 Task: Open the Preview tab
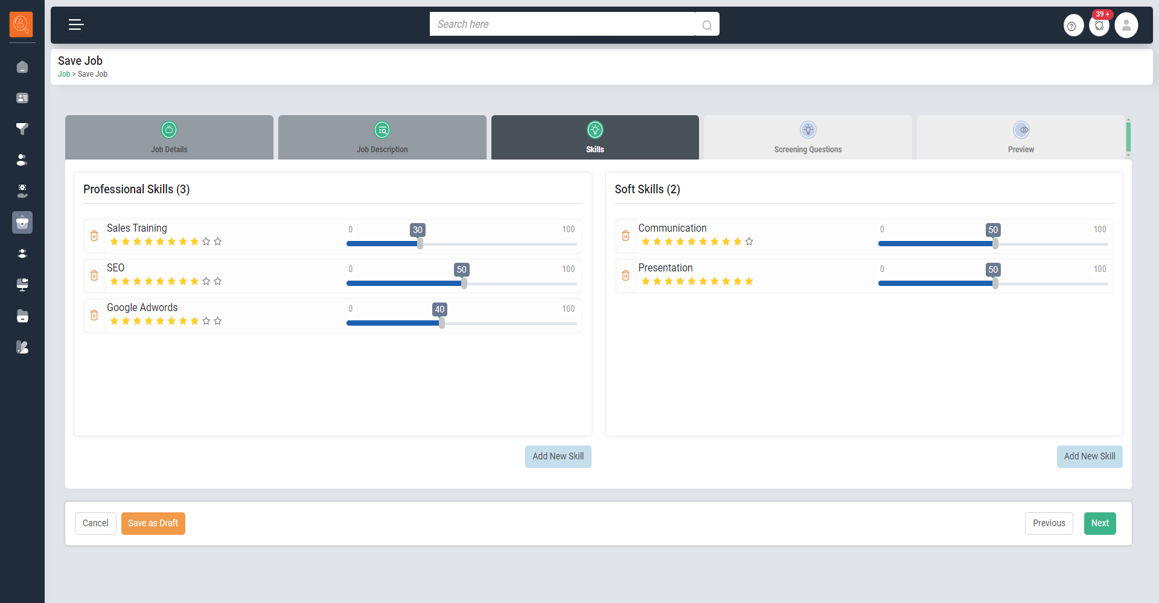click(1020, 138)
